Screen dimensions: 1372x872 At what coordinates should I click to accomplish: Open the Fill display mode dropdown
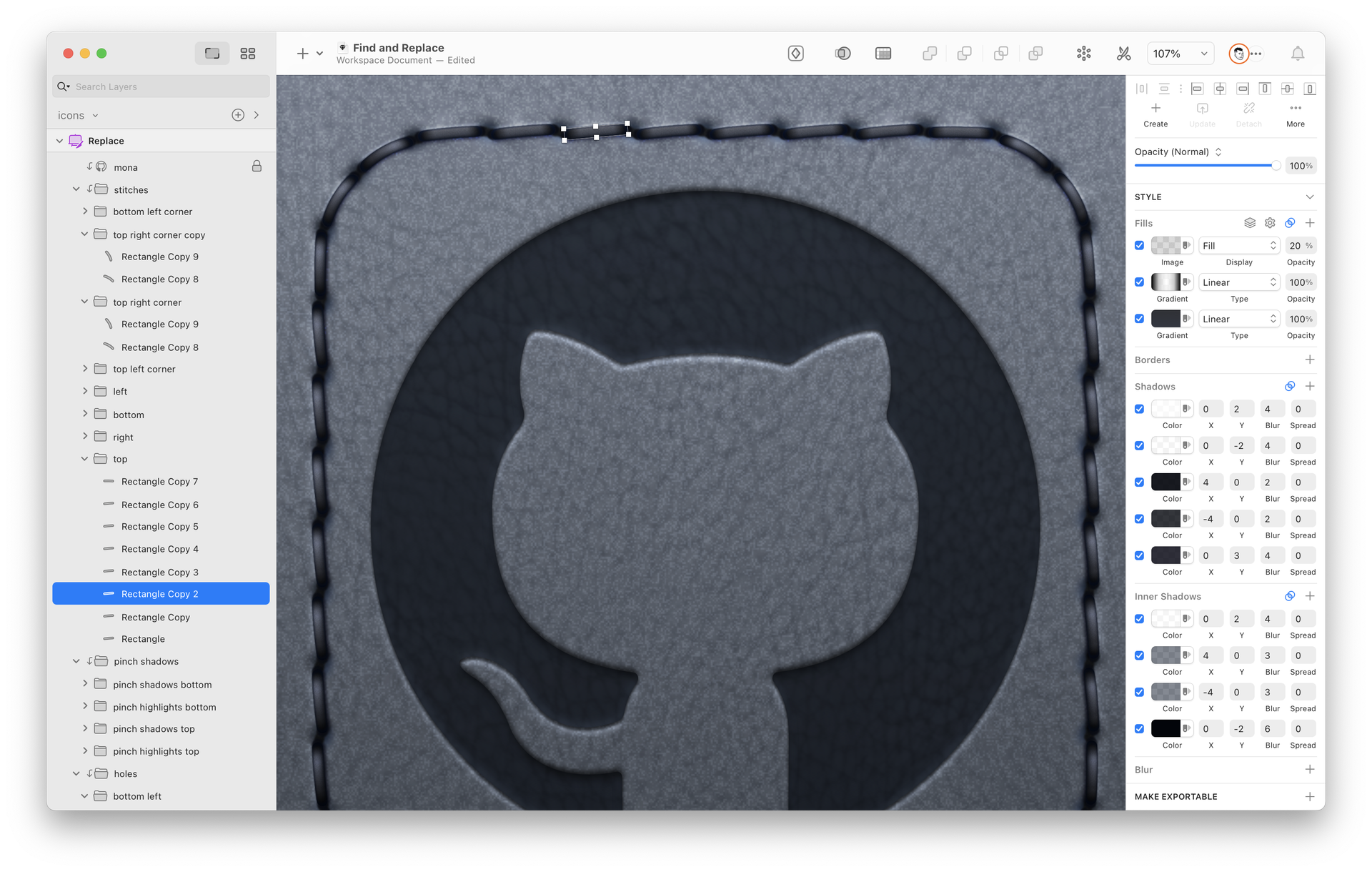(x=1239, y=246)
